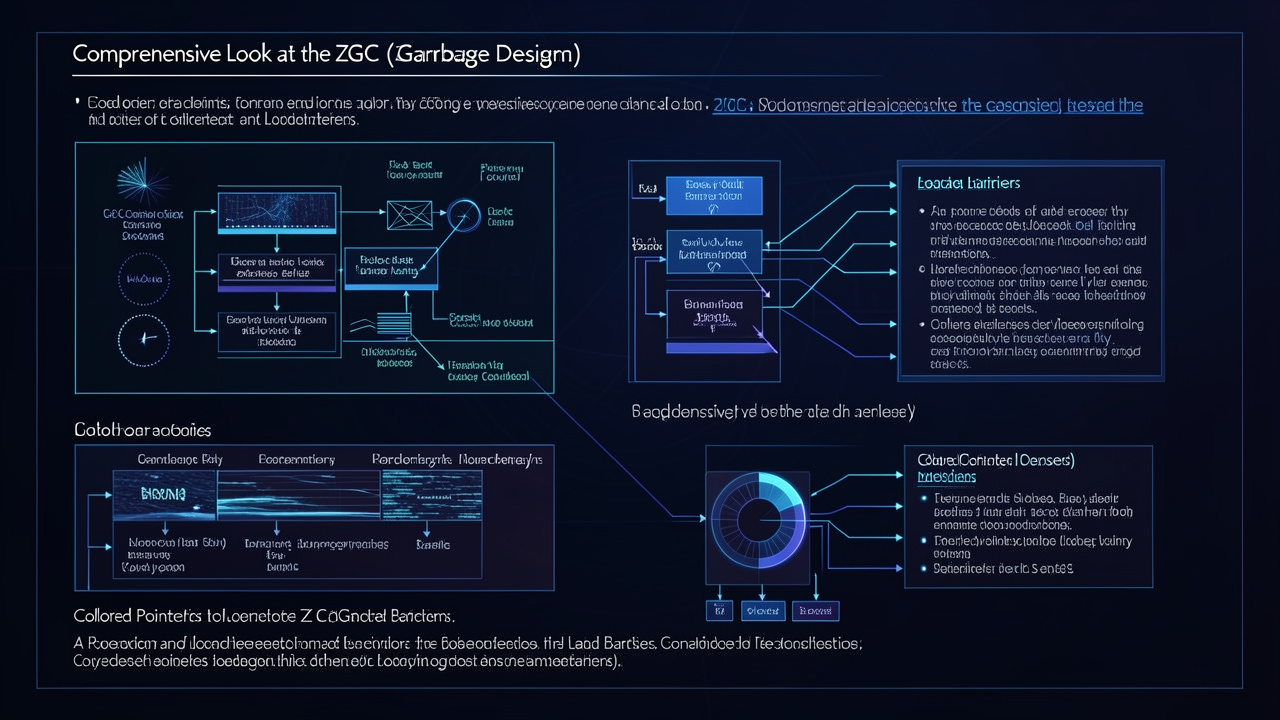Click the smallest box under the donut chart
The image size is (1280, 720).
point(719,610)
